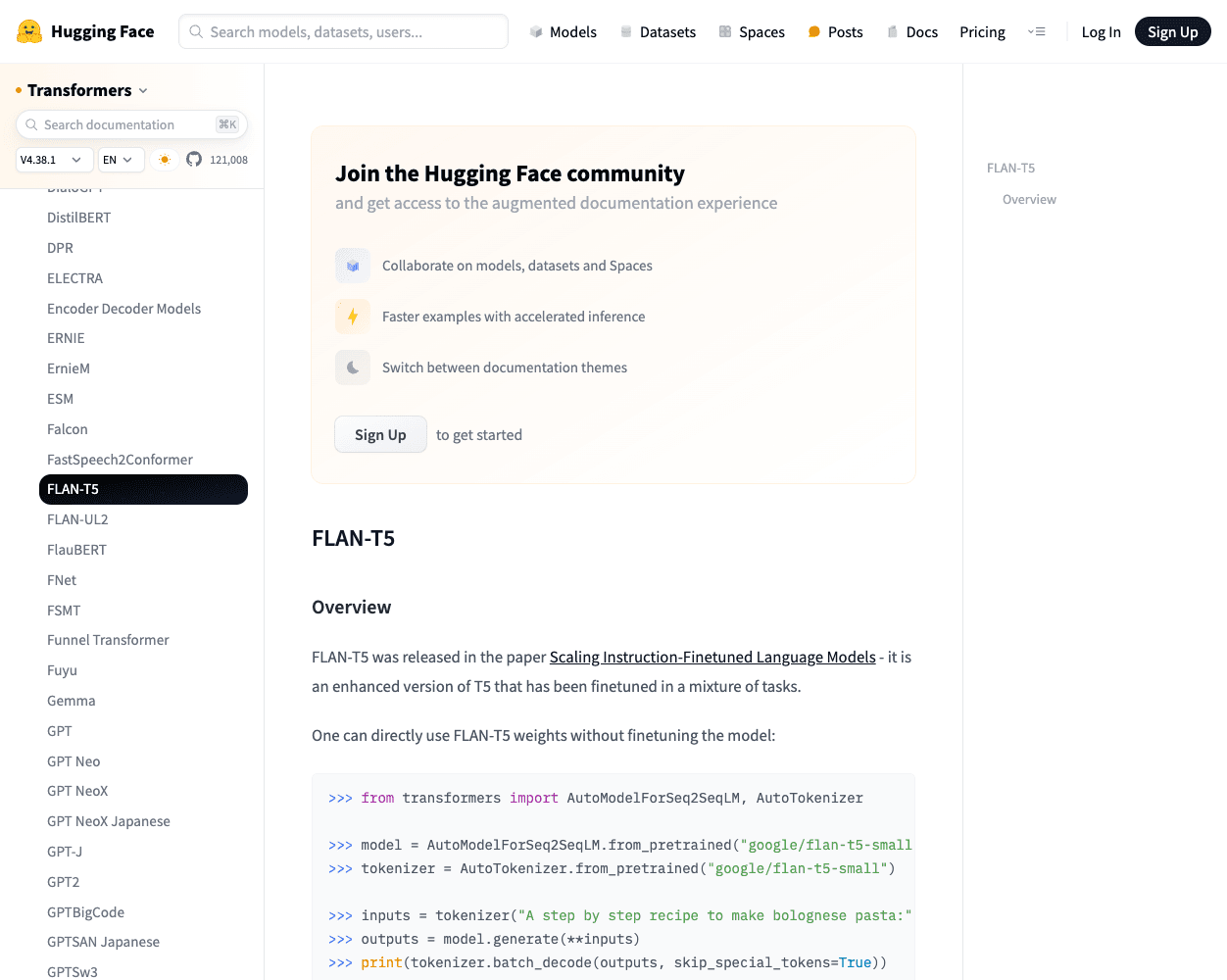Viewport: 1227px width, 980px height.
Task: Open DistilBERT docs in sidebar
Action: click(x=79, y=218)
